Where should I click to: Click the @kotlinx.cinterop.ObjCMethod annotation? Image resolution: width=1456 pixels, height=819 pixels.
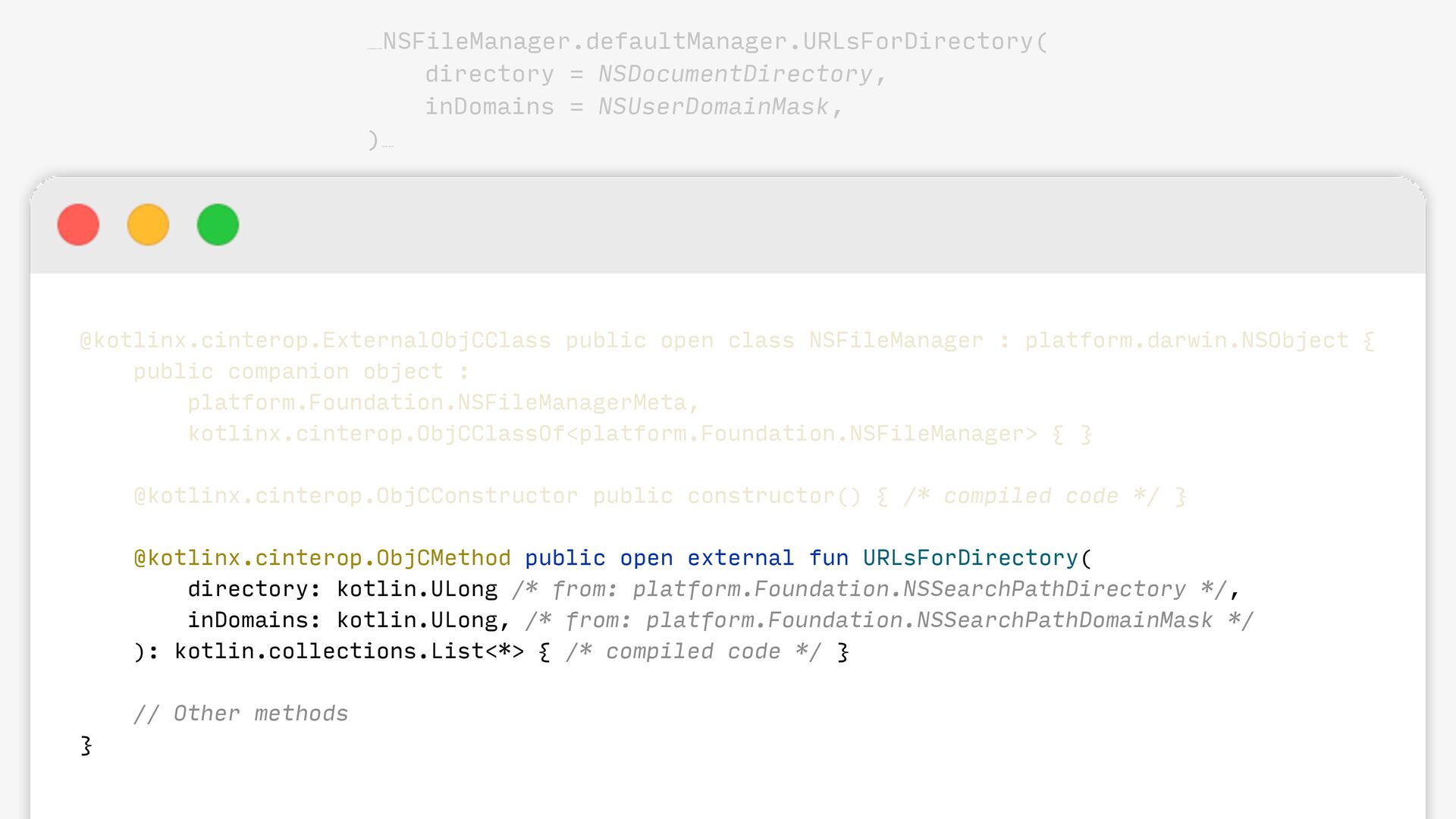pos(322,558)
